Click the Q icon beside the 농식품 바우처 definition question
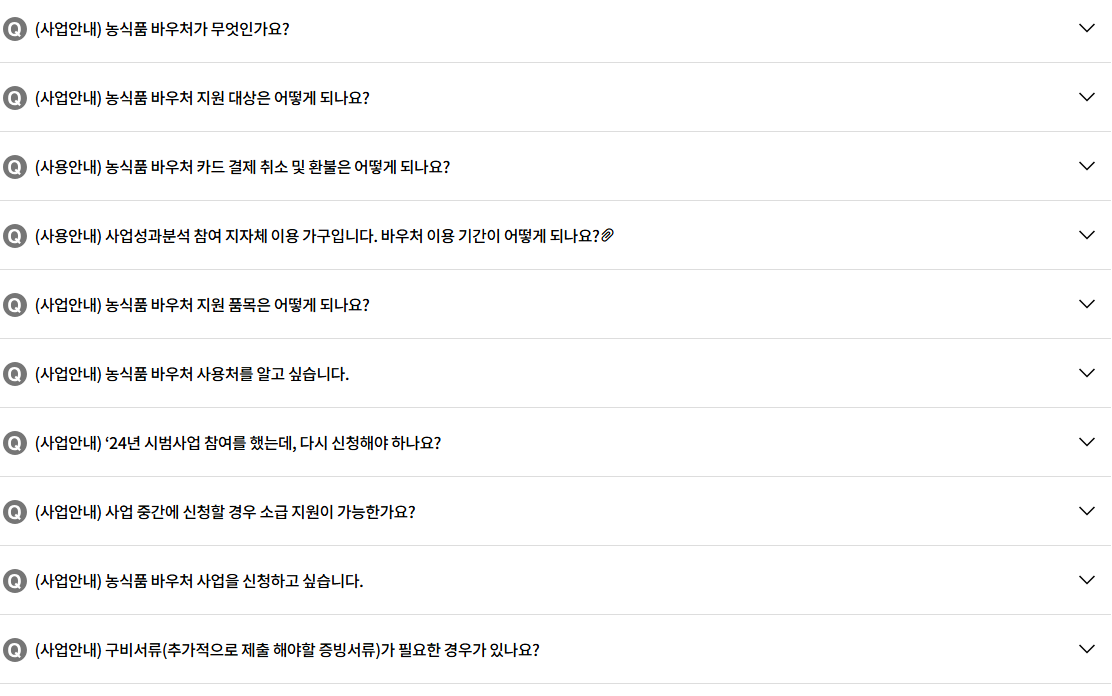Screen dimensions: 1112x696 (x=13, y=30)
